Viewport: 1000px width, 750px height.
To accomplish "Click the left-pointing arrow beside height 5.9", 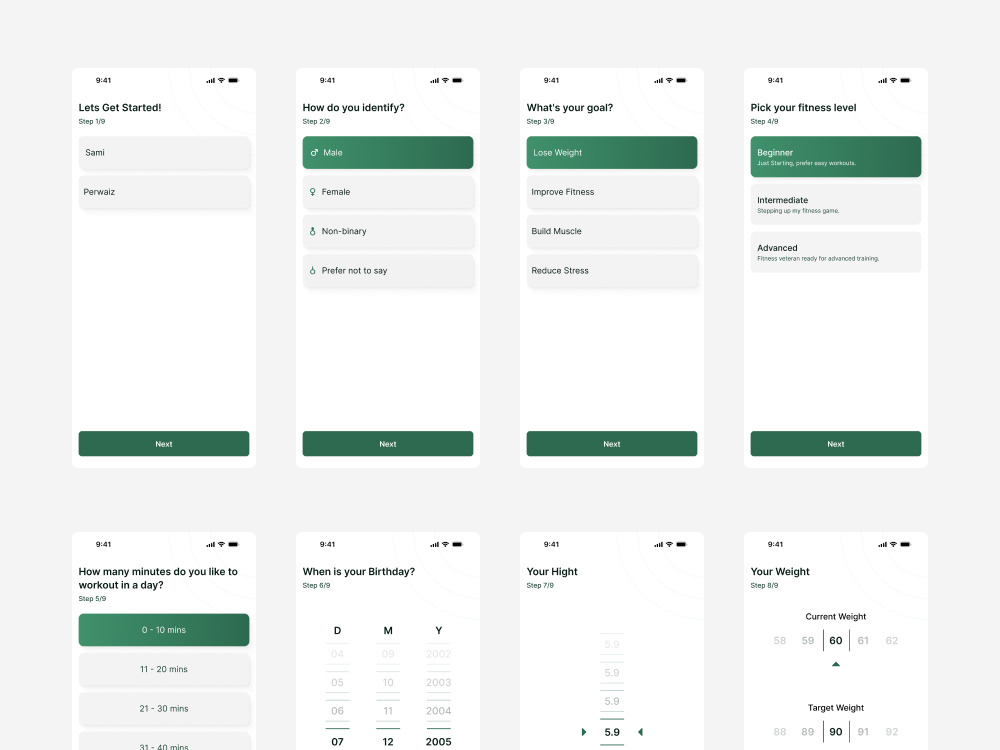I will tap(640, 732).
